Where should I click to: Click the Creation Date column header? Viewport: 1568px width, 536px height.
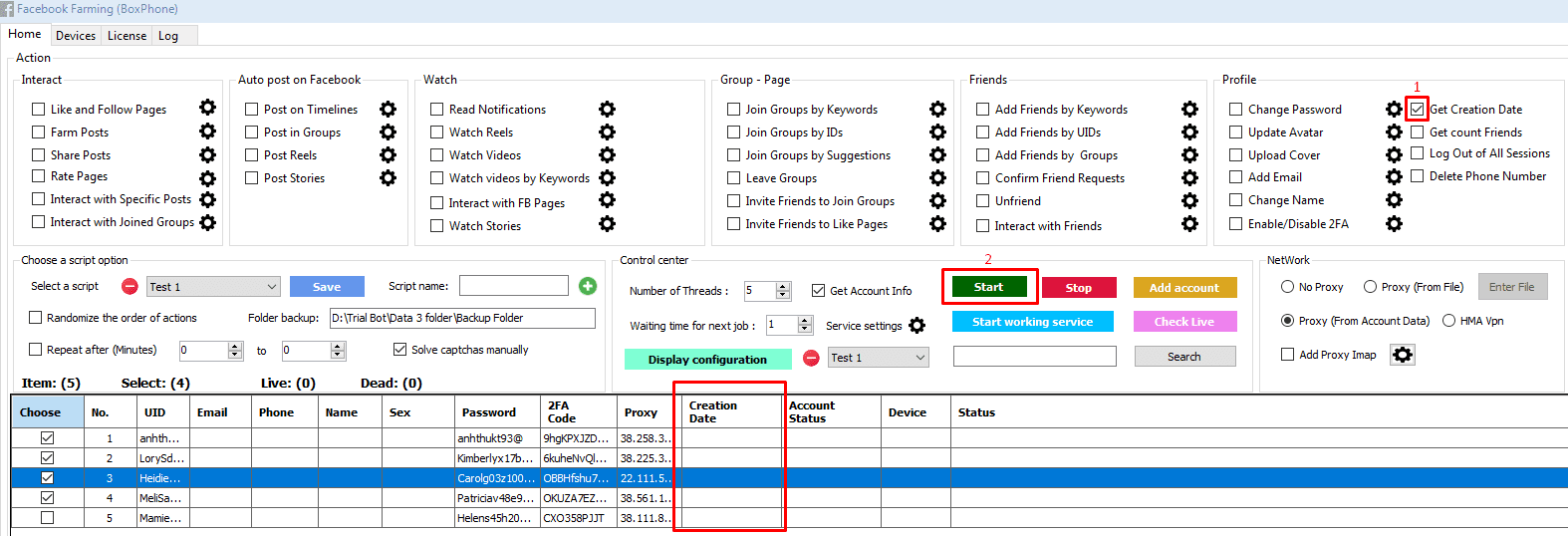tap(730, 411)
